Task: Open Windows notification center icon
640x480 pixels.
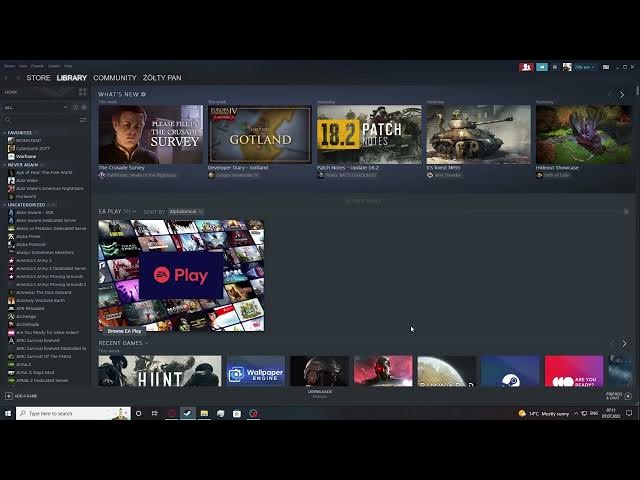Action: [629, 413]
